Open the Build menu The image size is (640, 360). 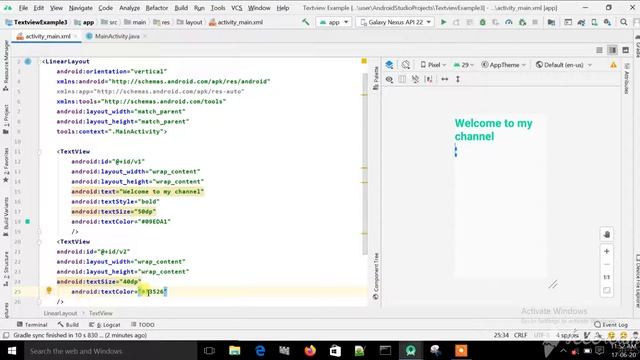(181, 8)
